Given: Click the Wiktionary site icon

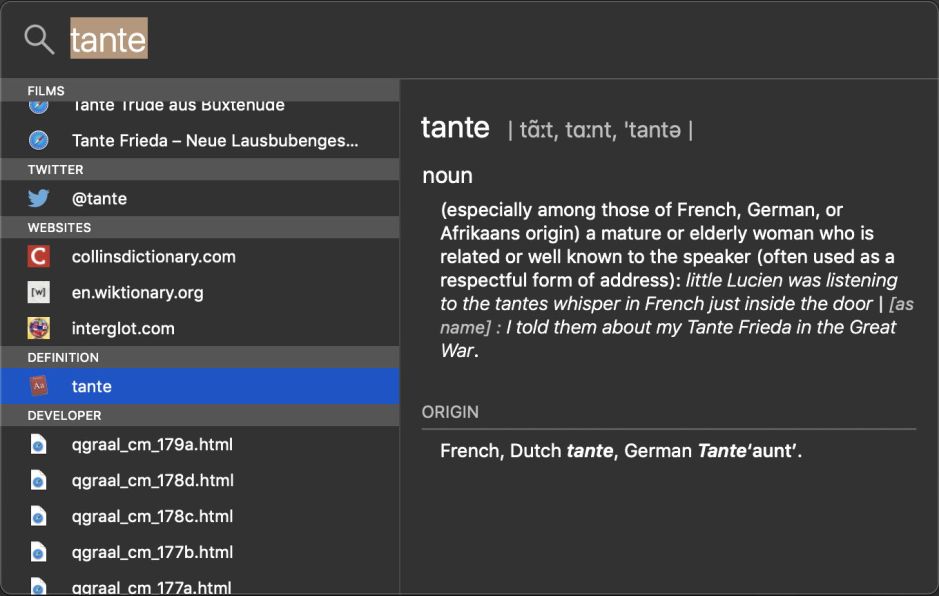Looking at the screenshot, I should click(39, 293).
